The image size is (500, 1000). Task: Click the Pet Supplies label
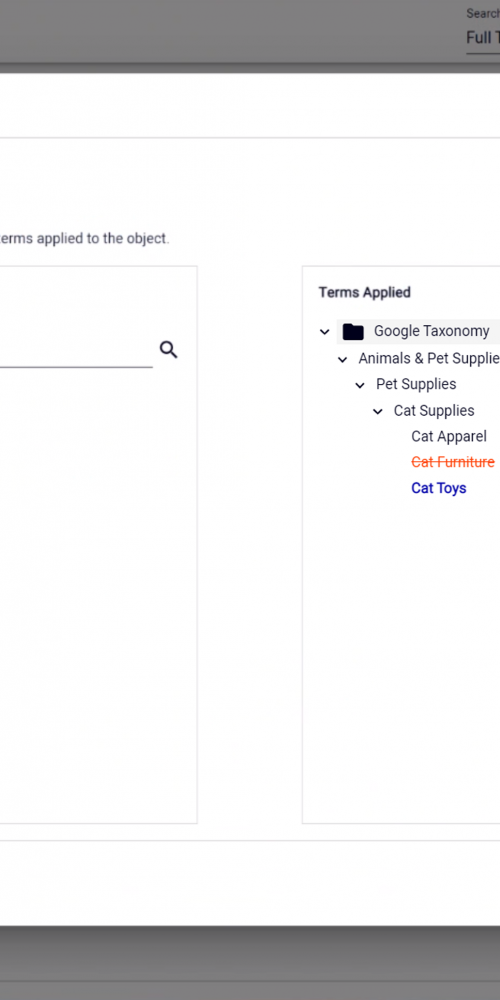(416, 384)
